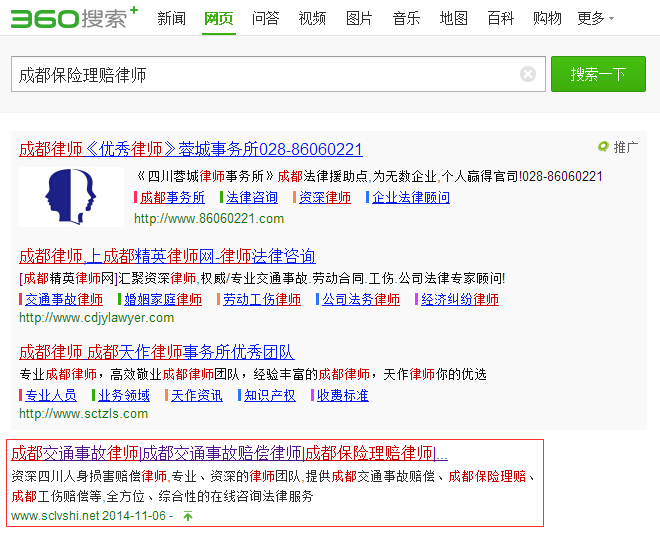
Task: Expand the 更多 dropdown menu
Action: (x=595, y=18)
